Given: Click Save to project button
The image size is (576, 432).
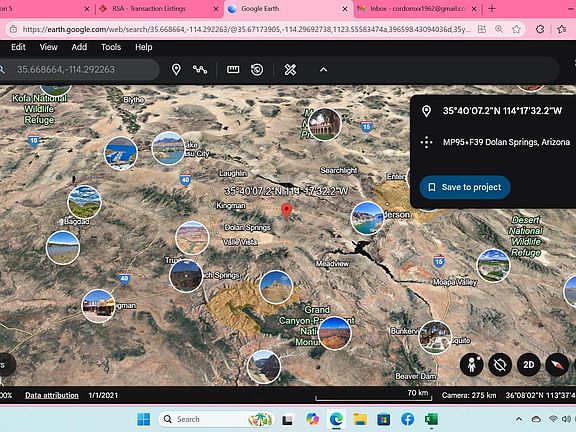Looking at the screenshot, I should tap(465, 187).
